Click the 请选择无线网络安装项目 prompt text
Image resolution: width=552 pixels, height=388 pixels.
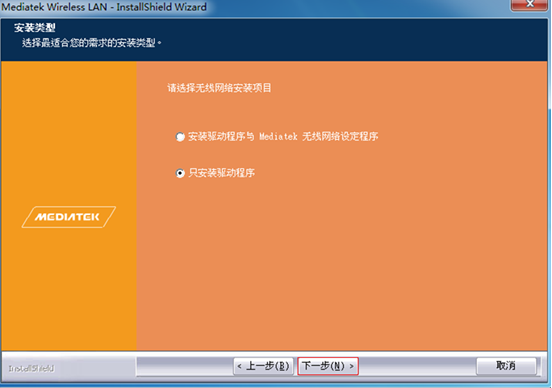[x=219, y=88]
